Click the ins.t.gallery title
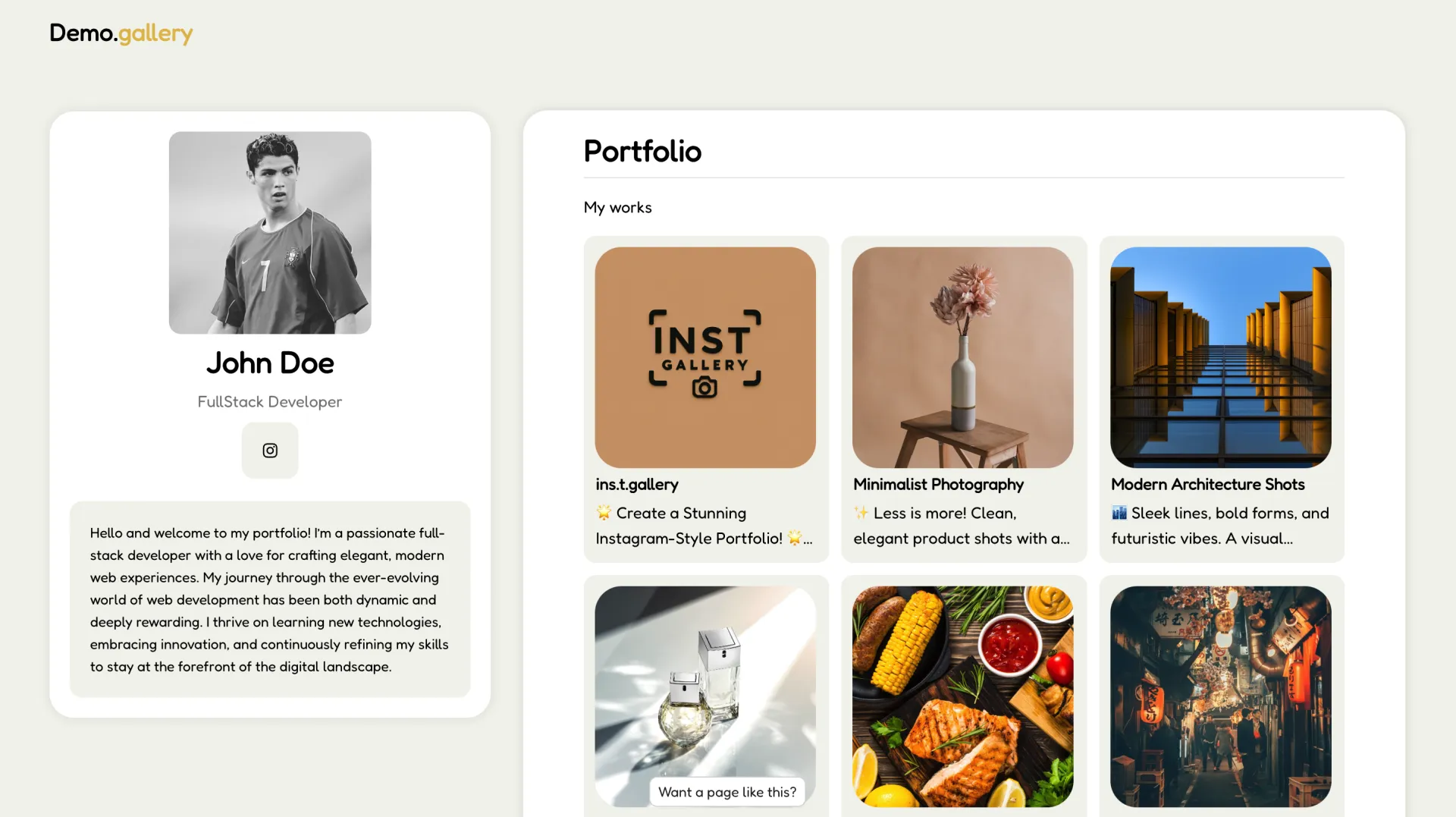 click(637, 485)
